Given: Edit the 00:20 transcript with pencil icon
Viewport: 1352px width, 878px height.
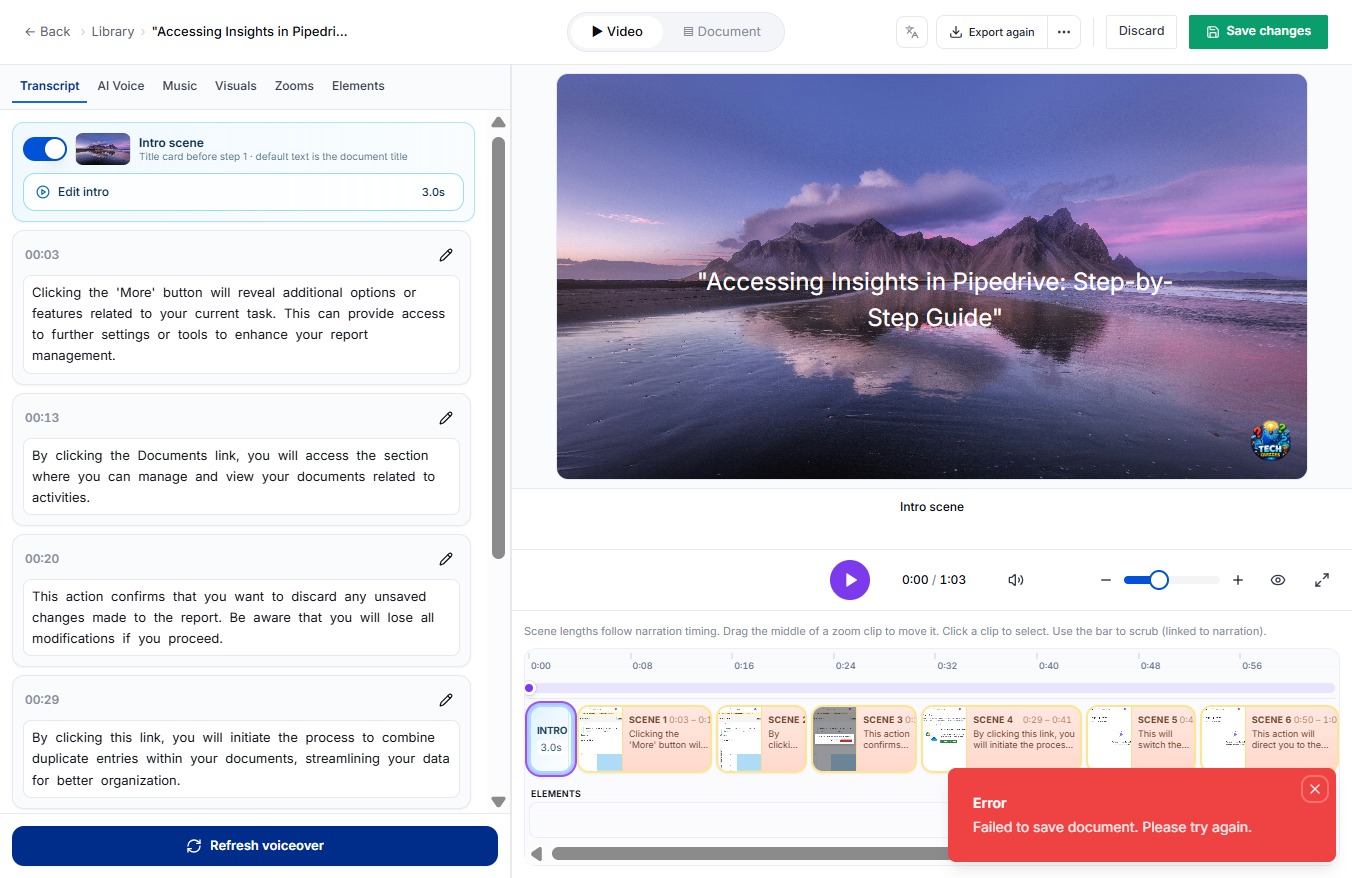Looking at the screenshot, I should coord(446,559).
